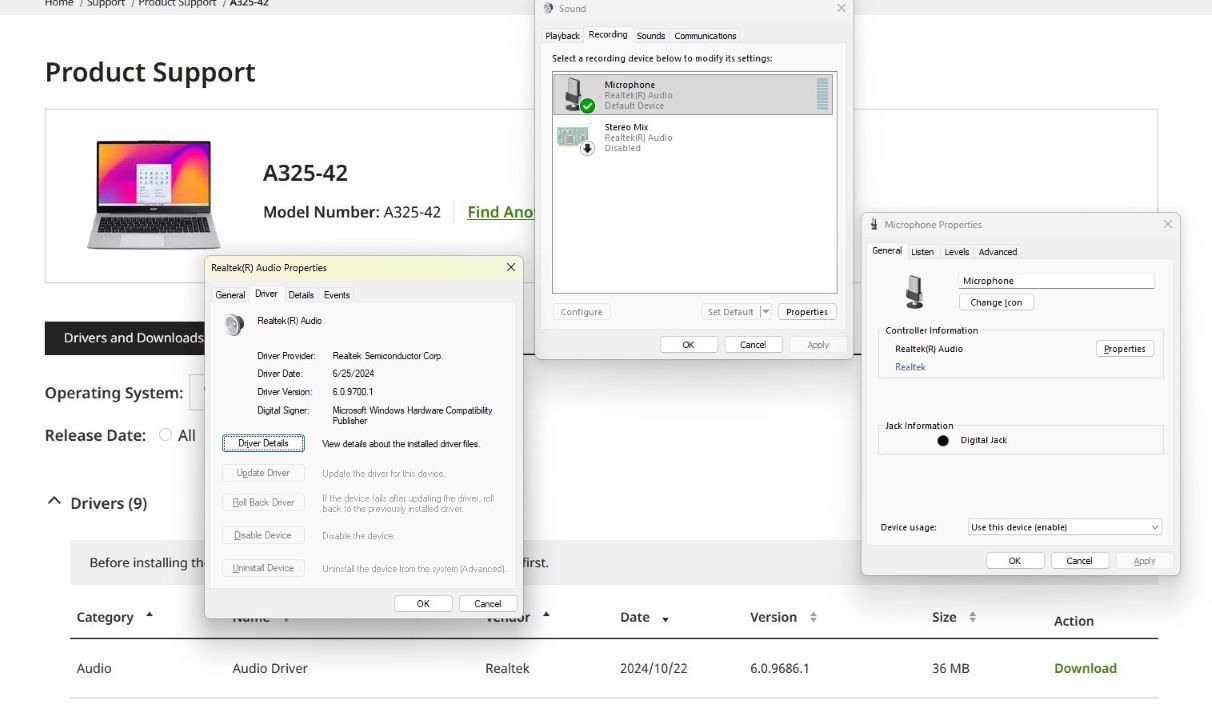The width and height of the screenshot is (1212, 705).
Task: Open General tab in Microphone Properties
Action: 887,251
